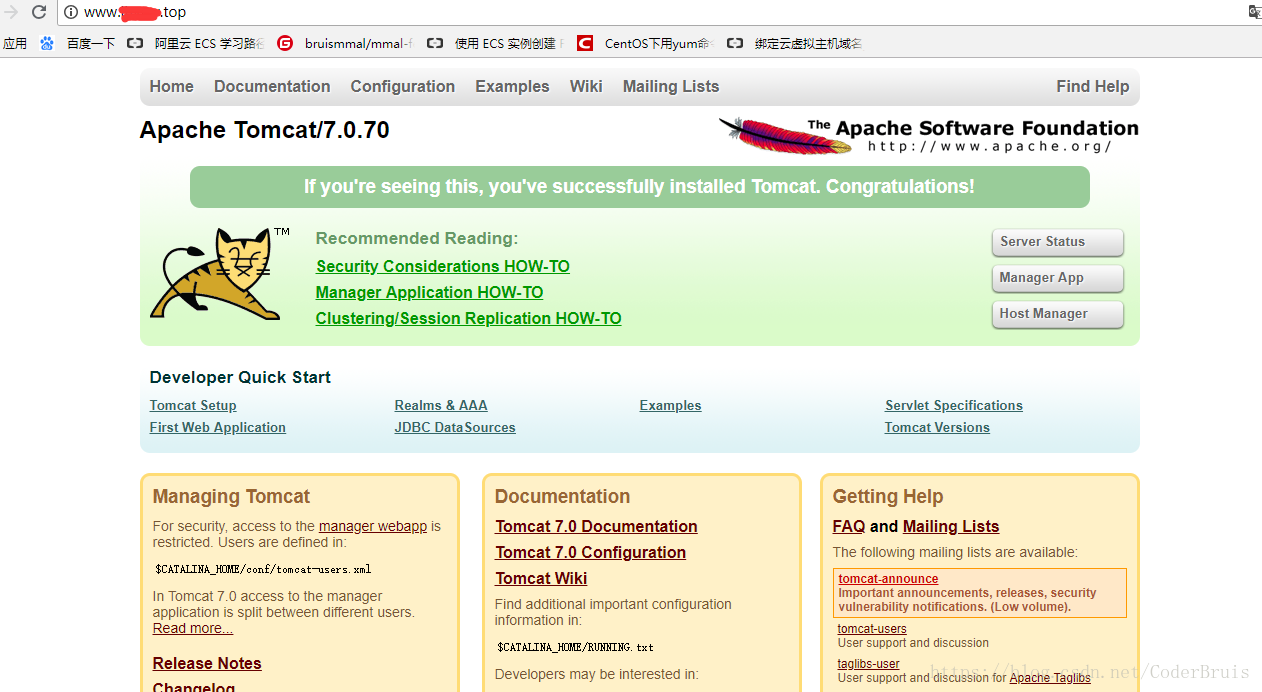This screenshot has height=692, width=1262.
Task: Click the forward navigation arrow
Action: [11, 12]
